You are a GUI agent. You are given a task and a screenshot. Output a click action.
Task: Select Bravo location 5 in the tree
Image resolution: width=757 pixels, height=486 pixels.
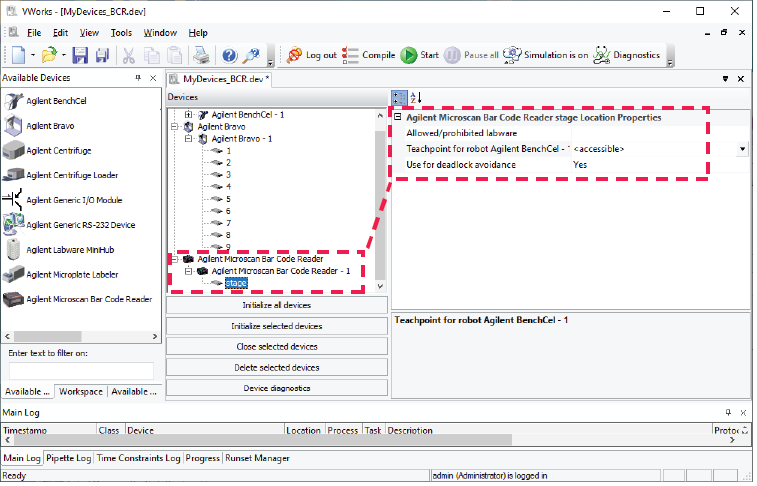click(x=228, y=199)
